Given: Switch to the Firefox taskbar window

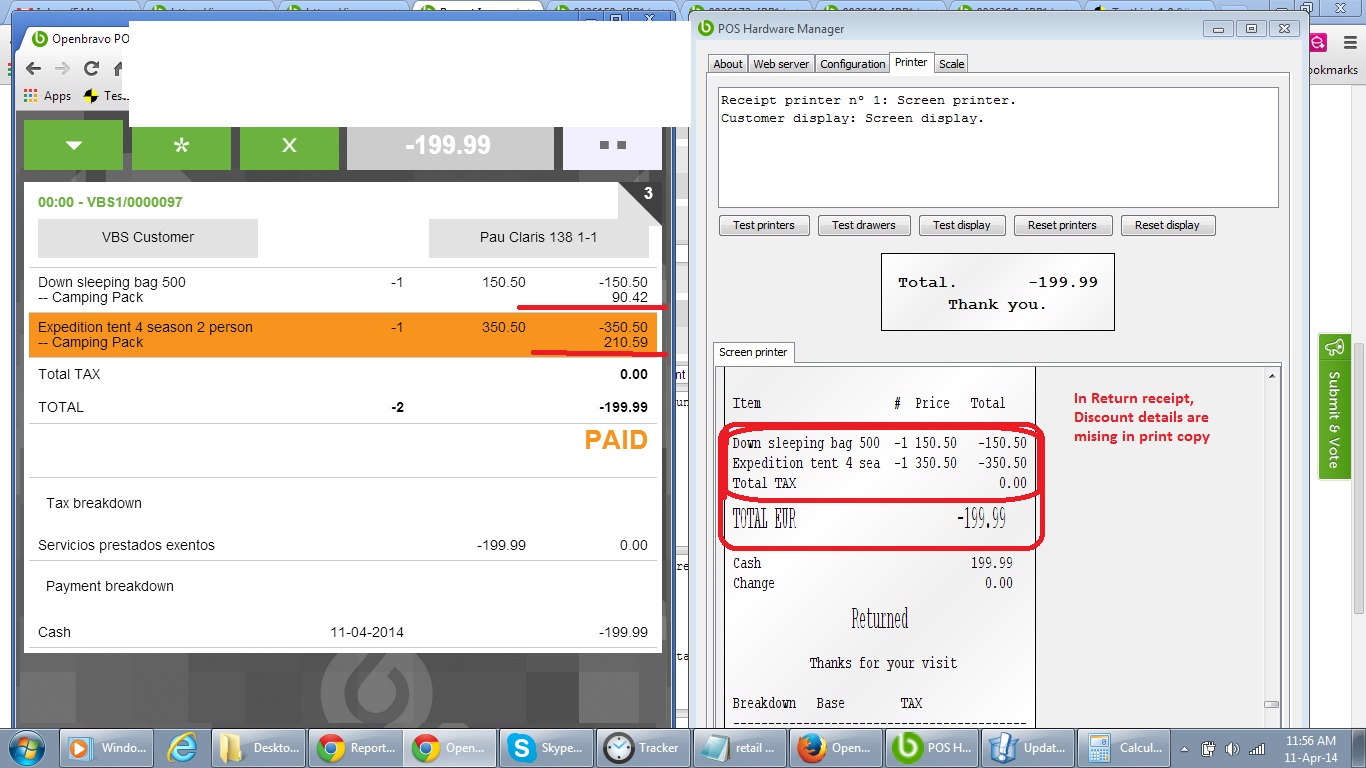Looking at the screenshot, I should point(836,747).
